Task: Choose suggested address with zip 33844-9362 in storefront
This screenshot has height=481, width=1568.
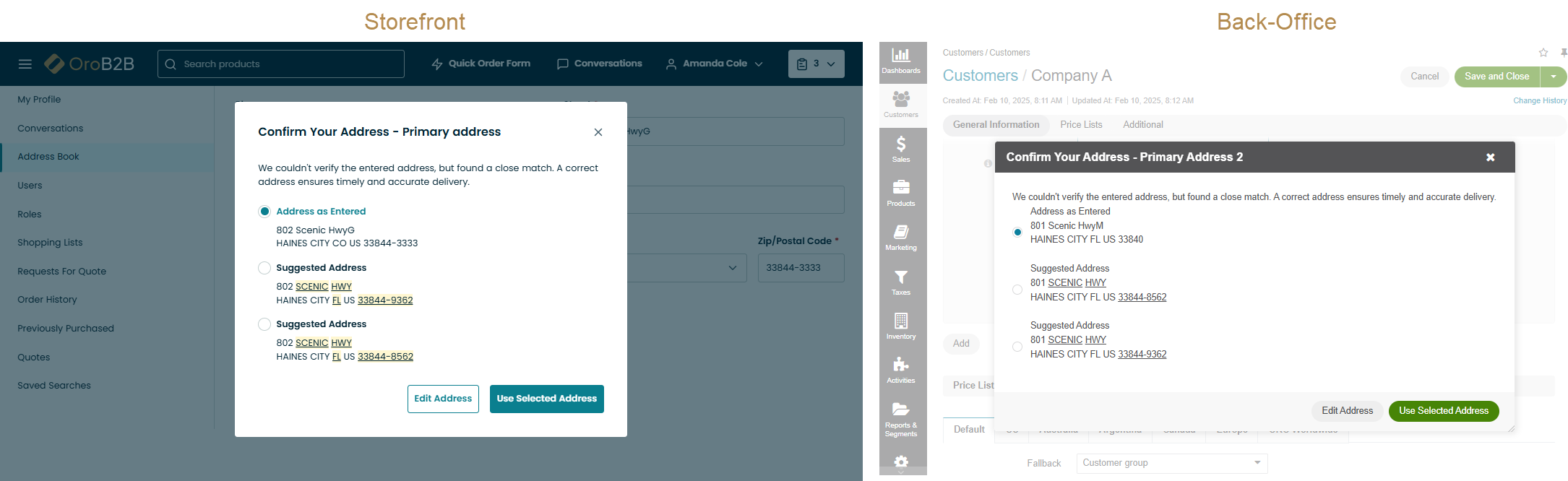Action: coord(264,268)
